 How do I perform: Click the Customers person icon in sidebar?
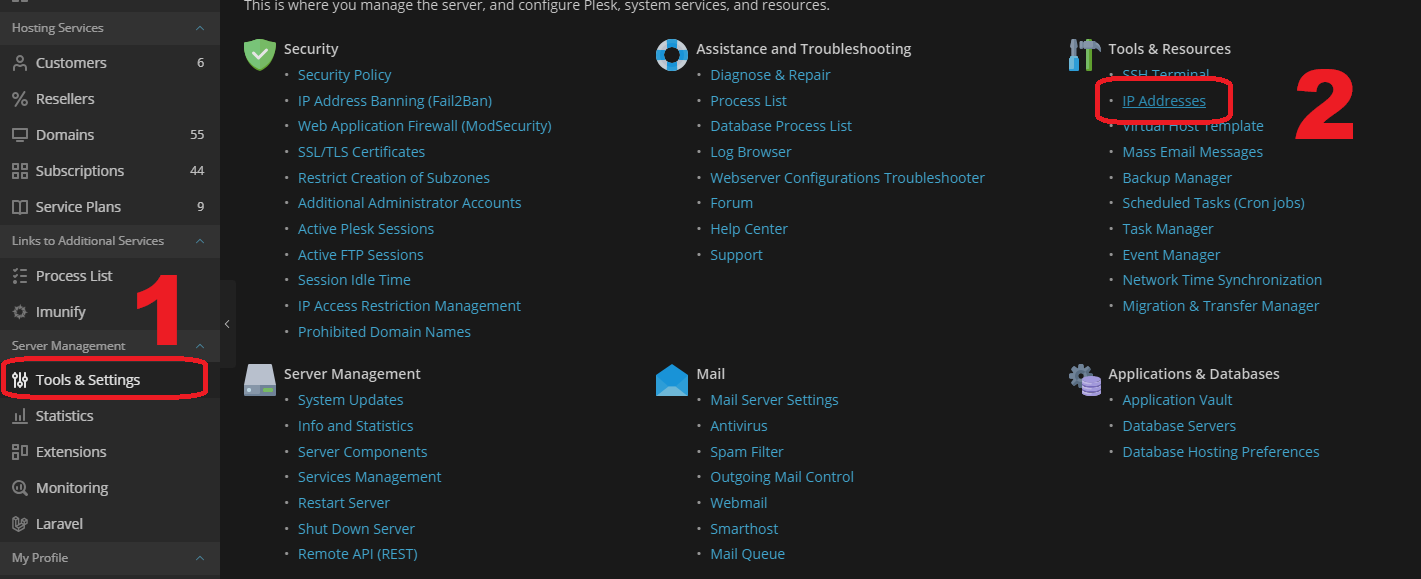[x=19, y=63]
